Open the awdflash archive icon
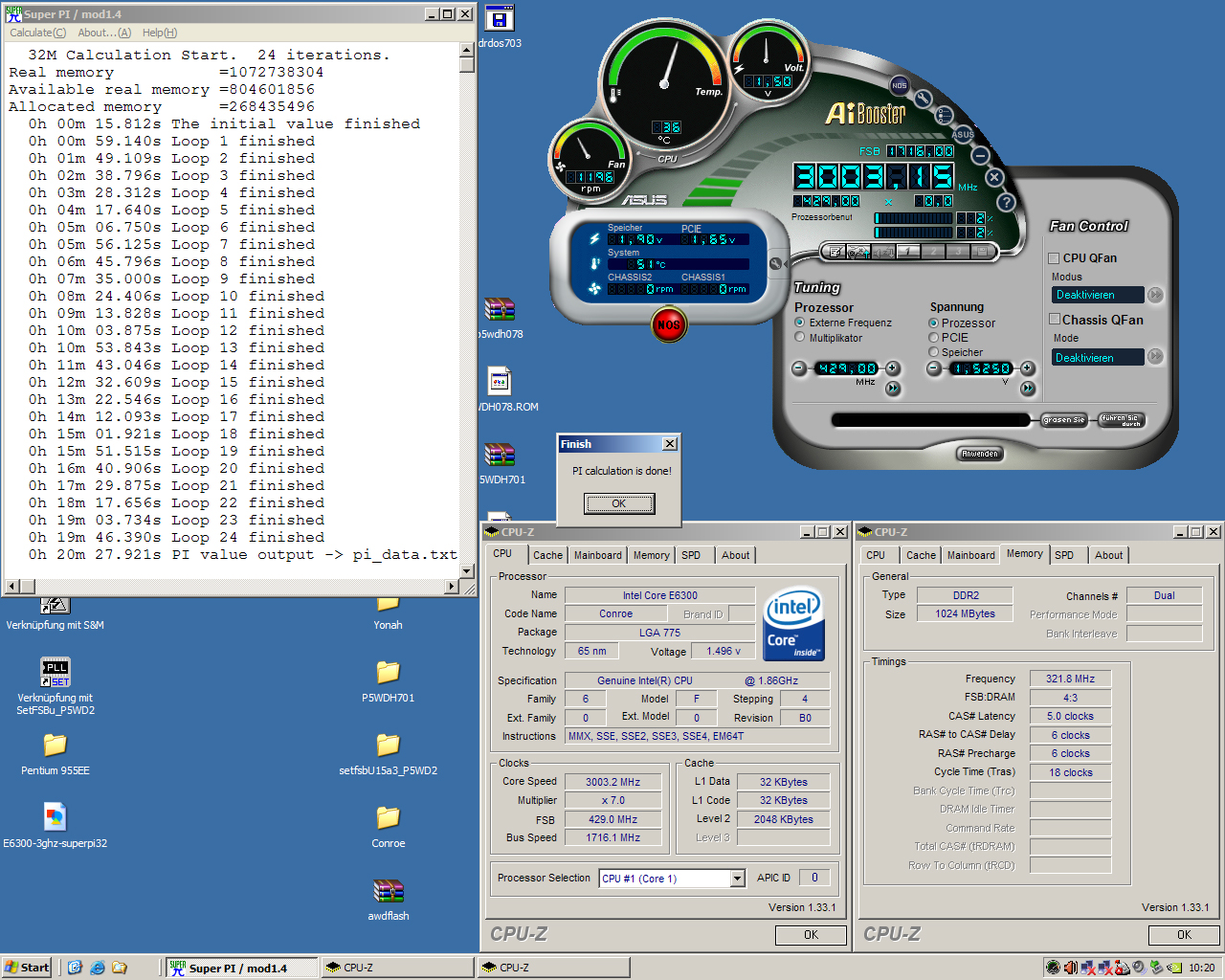Image resolution: width=1225 pixels, height=980 pixels. click(388, 891)
